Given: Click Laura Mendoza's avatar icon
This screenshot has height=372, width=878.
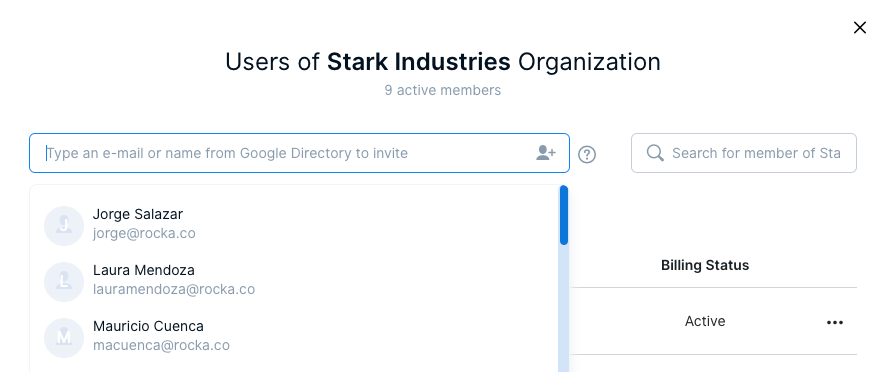Looking at the screenshot, I should click(64, 282).
